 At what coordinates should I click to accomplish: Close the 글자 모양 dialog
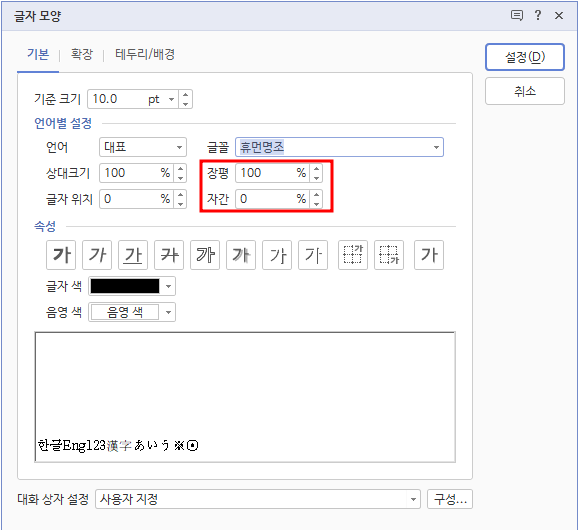coord(559,15)
